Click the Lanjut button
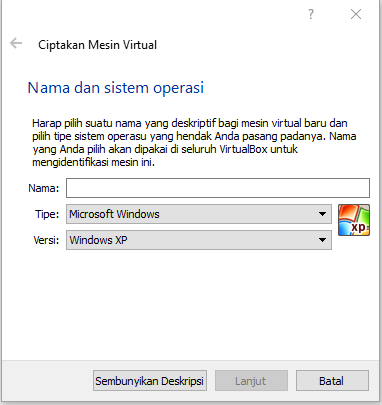Screen dimensions: 382x405 (x=251, y=381)
